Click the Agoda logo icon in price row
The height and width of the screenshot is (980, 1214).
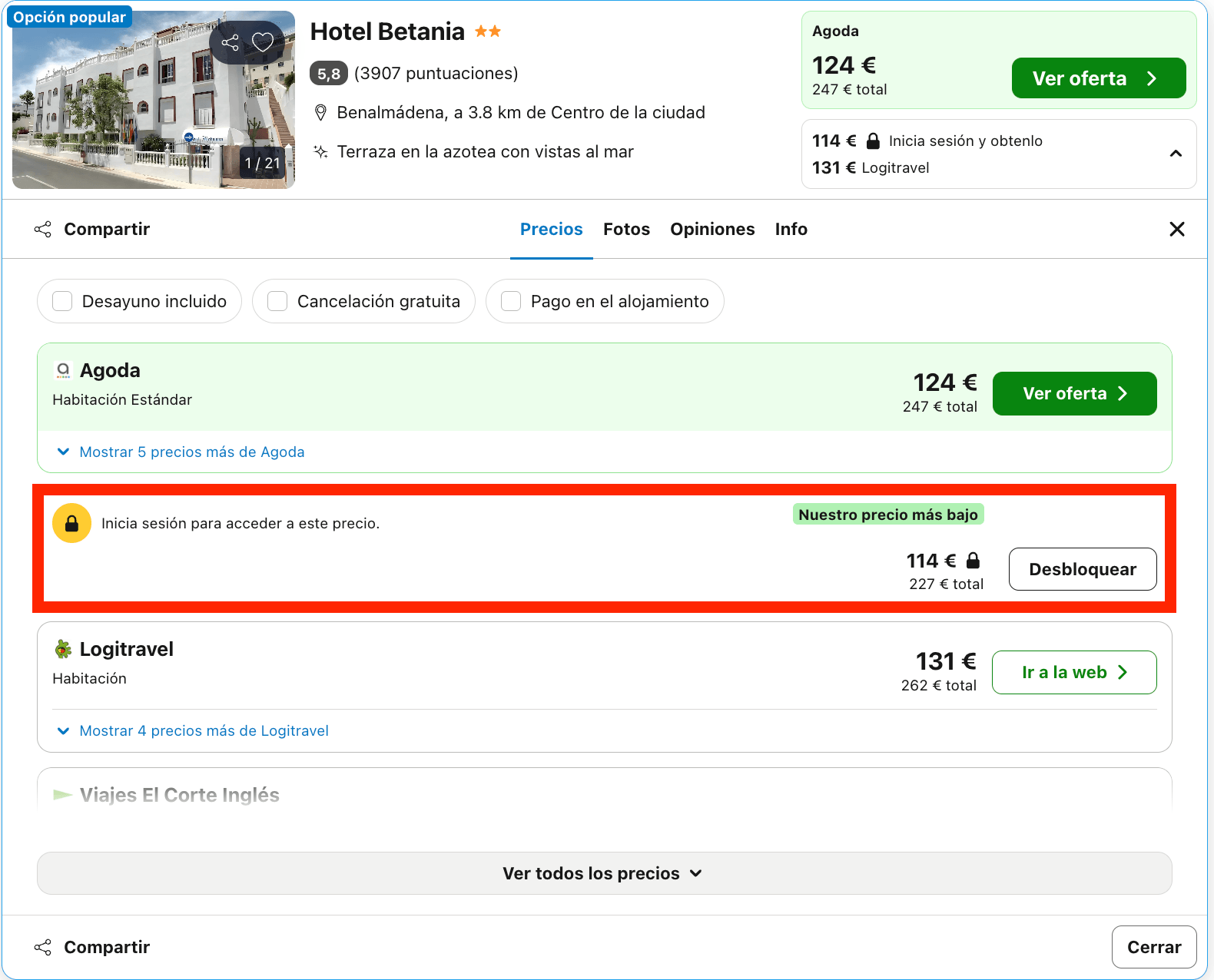tap(63, 371)
